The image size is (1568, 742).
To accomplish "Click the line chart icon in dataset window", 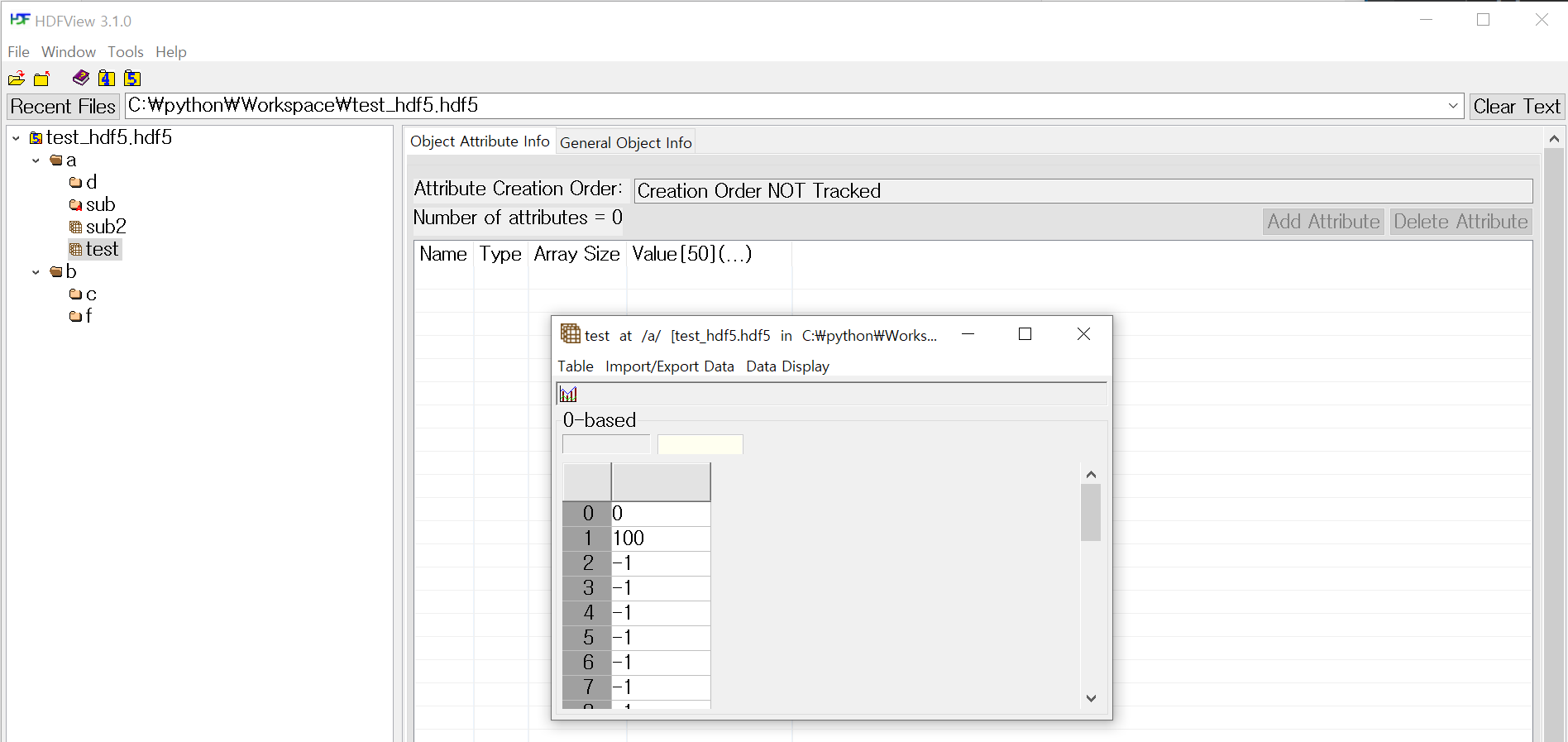I will point(569,394).
